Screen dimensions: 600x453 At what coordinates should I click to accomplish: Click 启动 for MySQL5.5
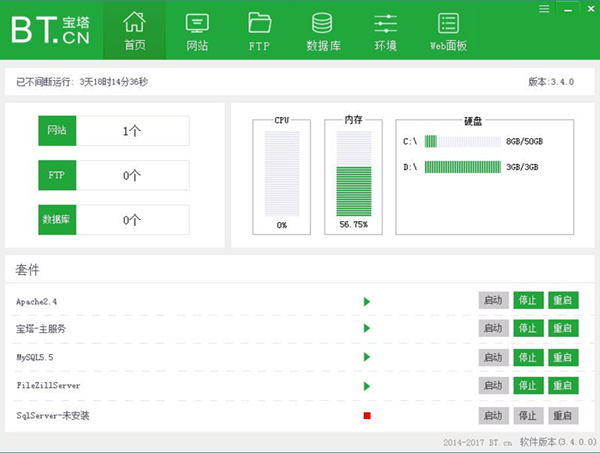pyautogui.click(x=493, y=357)
